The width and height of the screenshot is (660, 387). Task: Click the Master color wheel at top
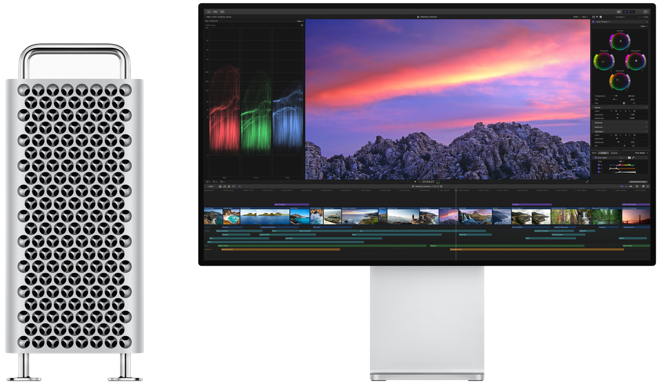tap(620, 41)
